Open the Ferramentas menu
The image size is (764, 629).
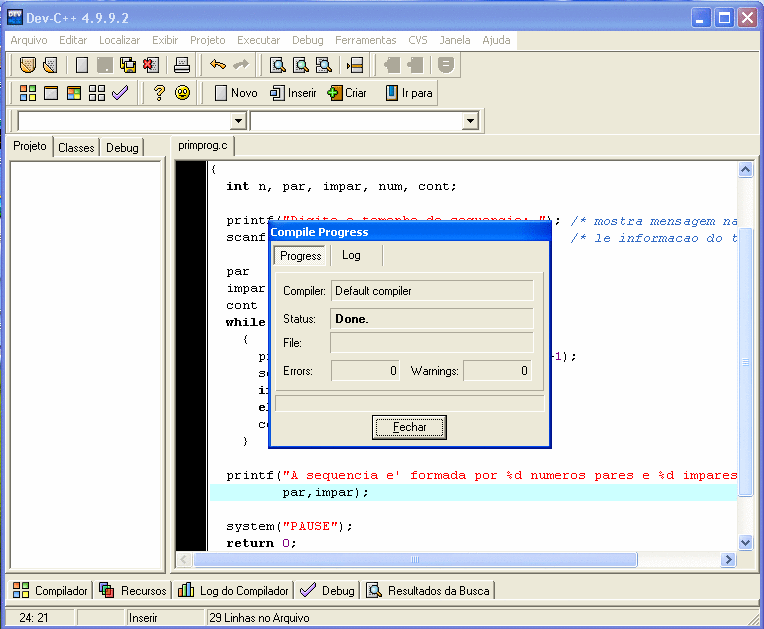point(365,40)
